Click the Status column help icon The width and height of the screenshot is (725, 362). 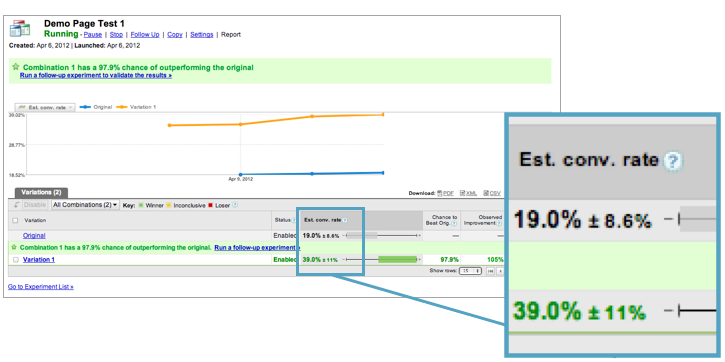(x=294, y=221)
